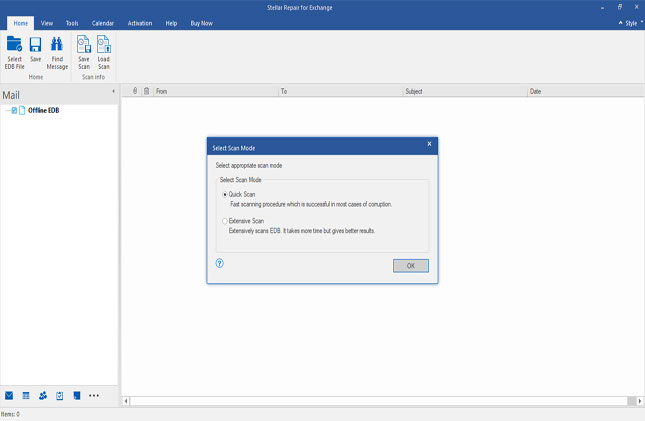Click the Load Scan icon
The width and height of the screenshot is (645, 421).
coord(104,44)
